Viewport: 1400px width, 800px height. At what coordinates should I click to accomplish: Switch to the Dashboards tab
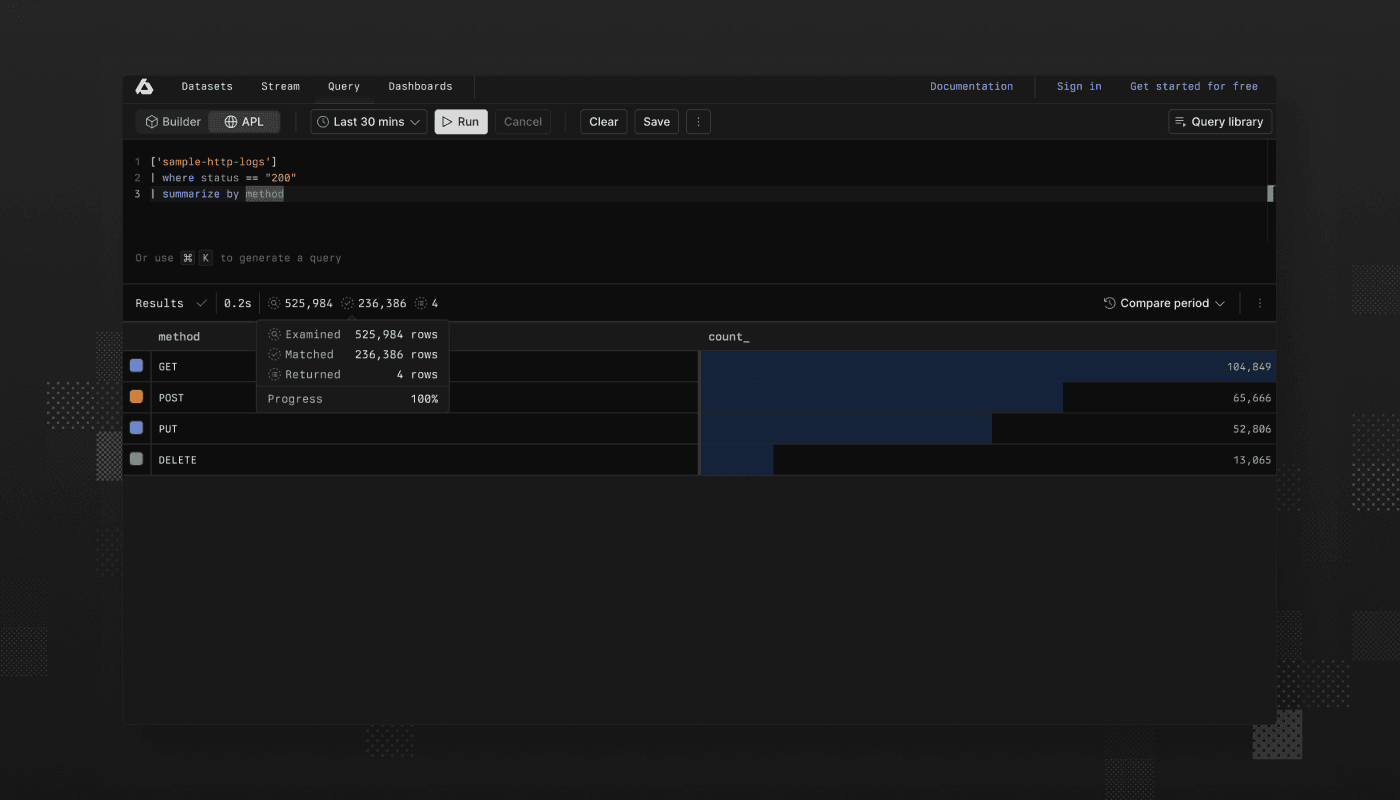[x=420, y=86]
